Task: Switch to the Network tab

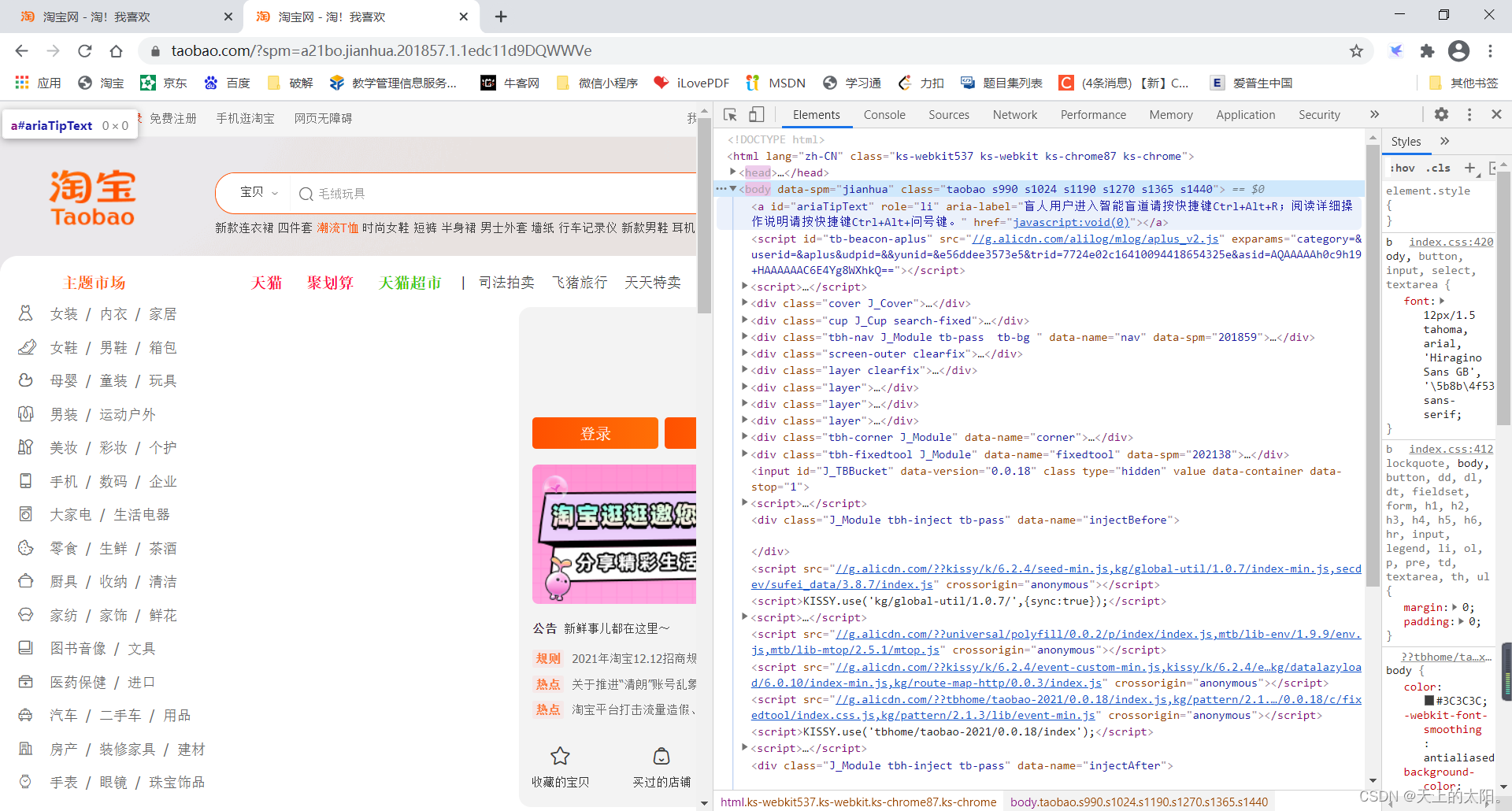Action: click(1014, 115)
